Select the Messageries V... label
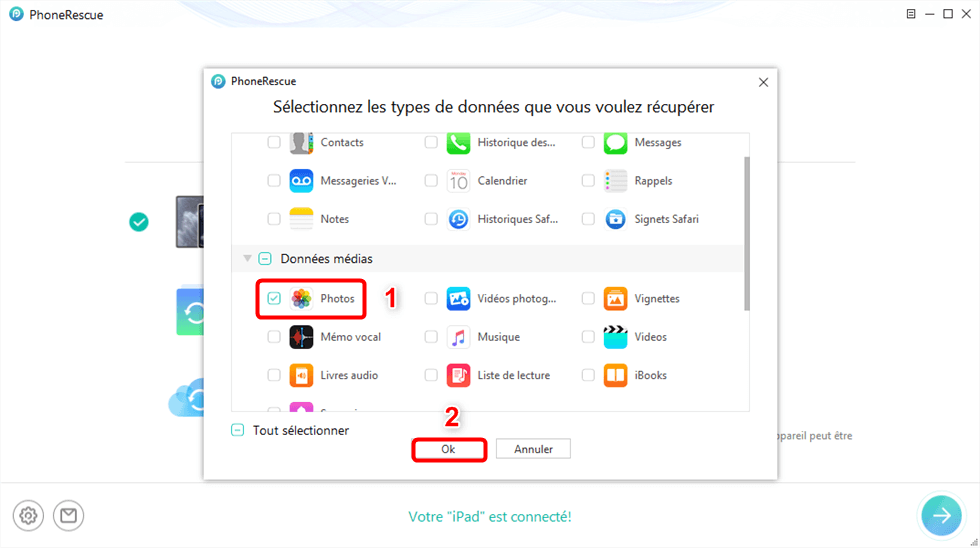 tap(358, 181)
